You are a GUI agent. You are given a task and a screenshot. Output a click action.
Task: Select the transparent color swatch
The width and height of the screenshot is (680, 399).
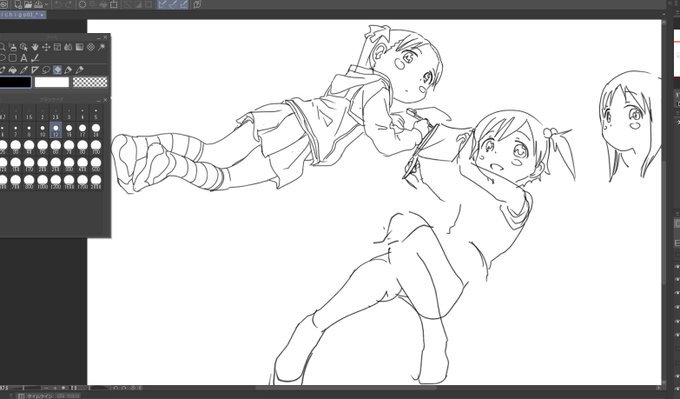[90, 82]
